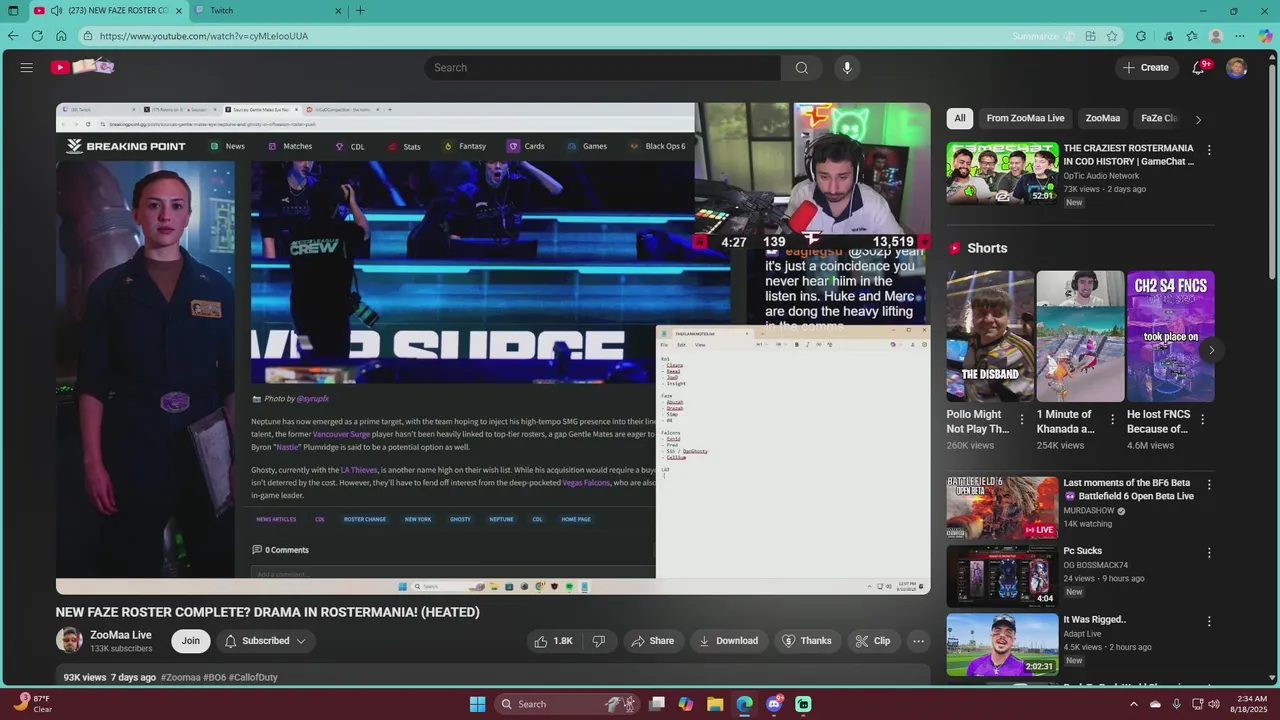Clip the video
1280x720 pixels.
872,641
